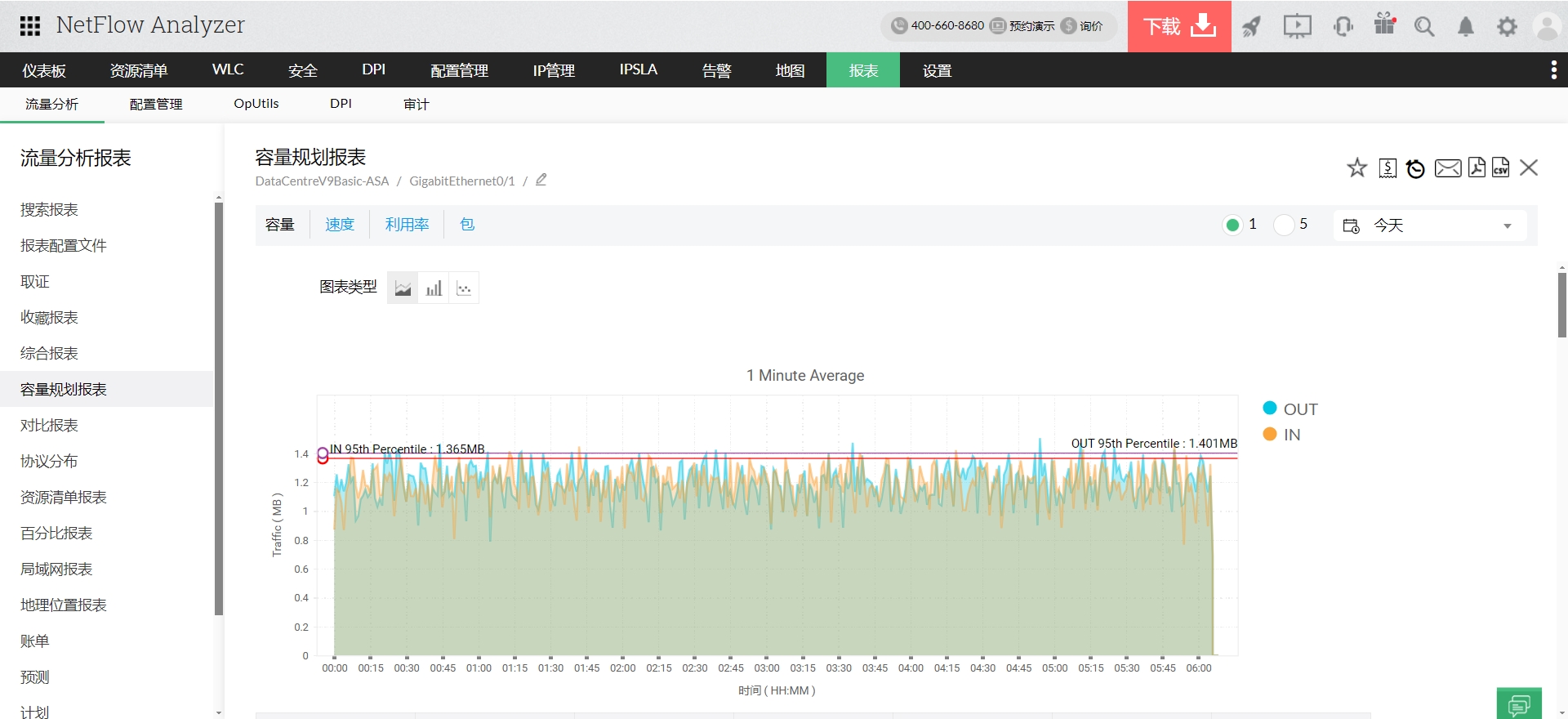
Task: Switch chart type to scatter plot
Action: pyautogui.click(x=464, y=288)
